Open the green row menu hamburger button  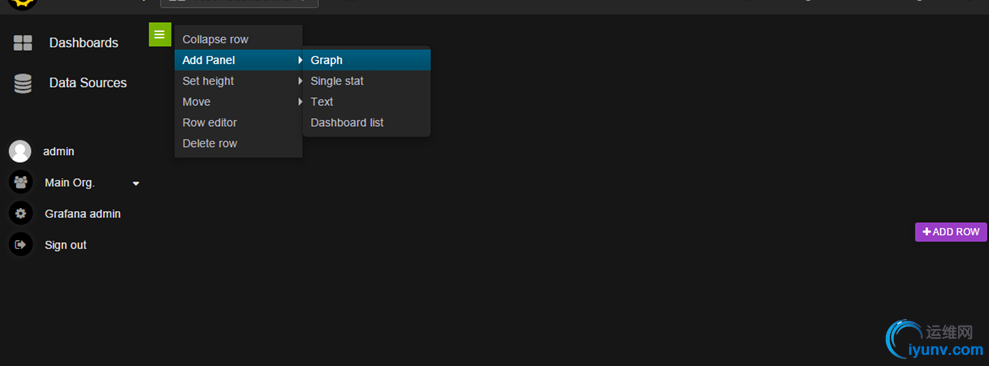point(160,34)
